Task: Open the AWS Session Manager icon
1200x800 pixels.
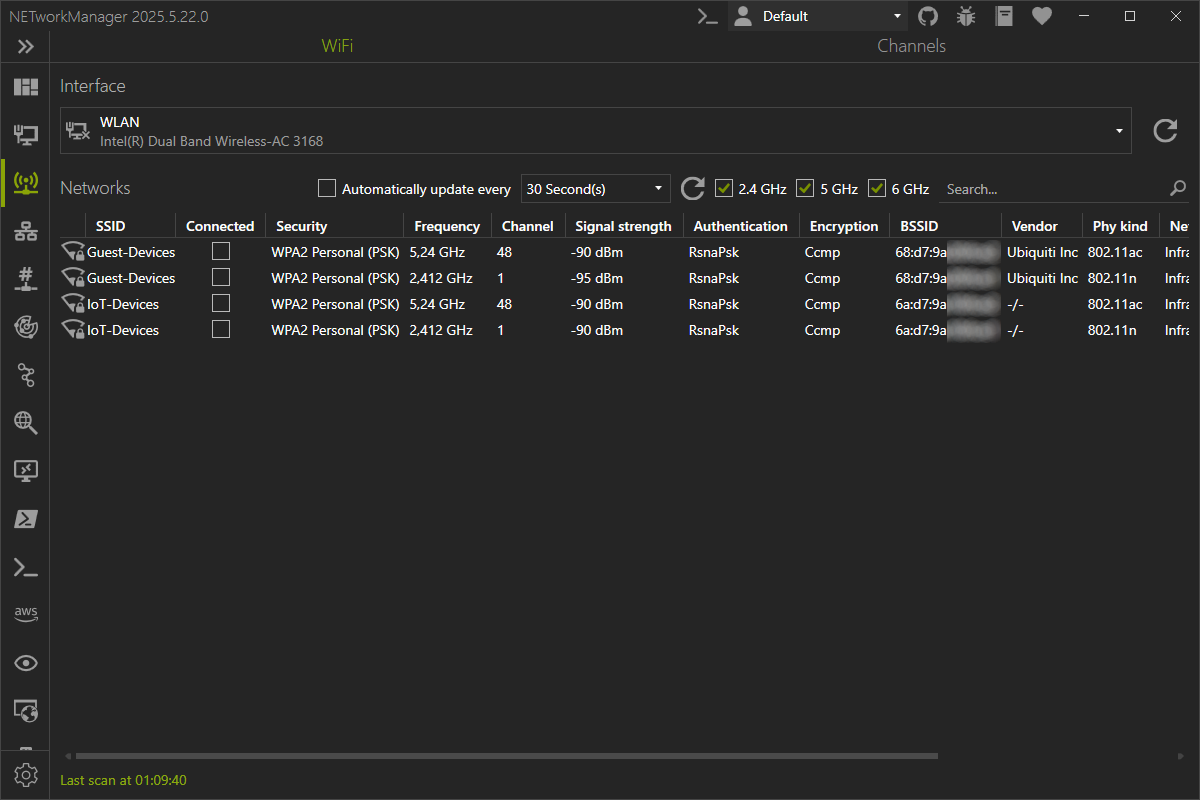Action: 25,613
